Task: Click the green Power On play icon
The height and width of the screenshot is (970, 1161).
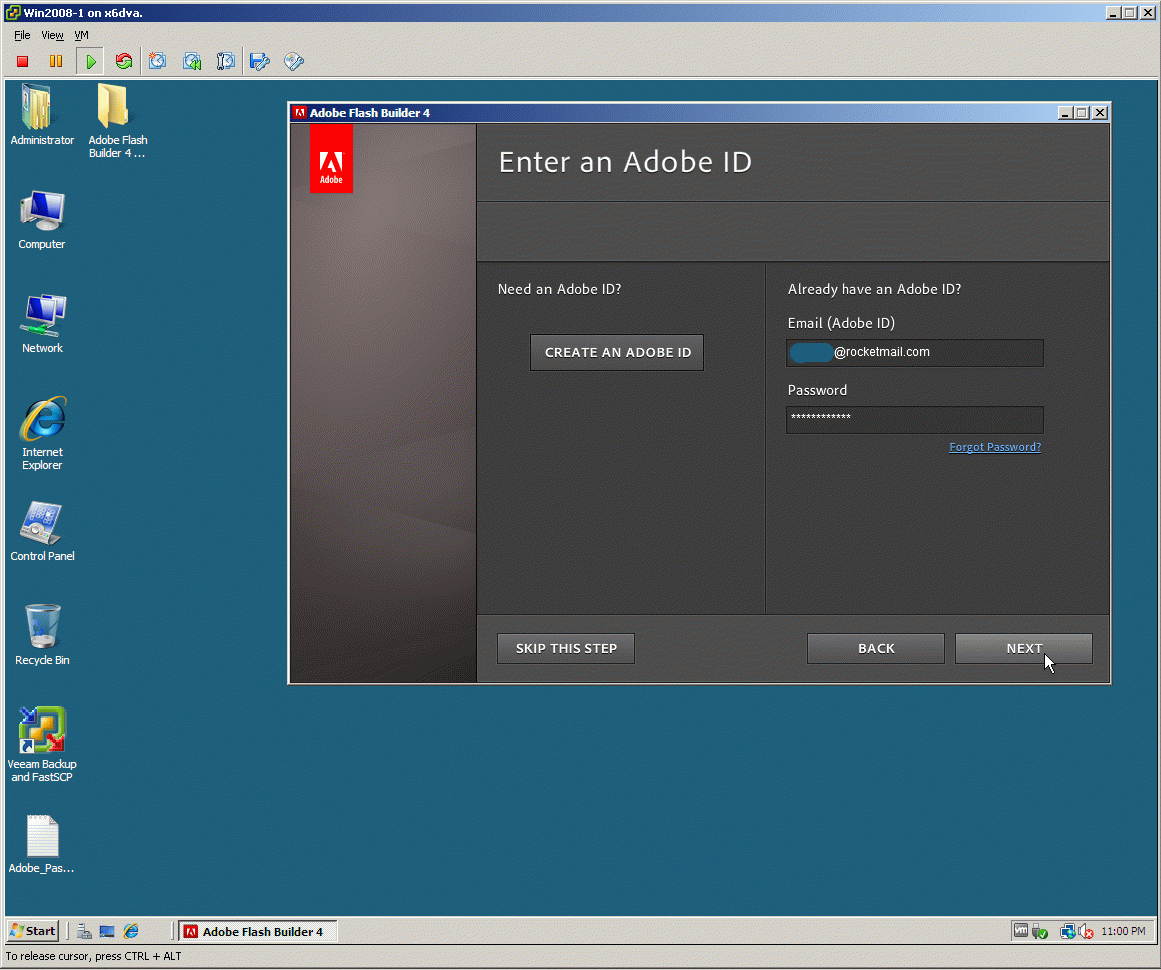Action: pos(90,61)
